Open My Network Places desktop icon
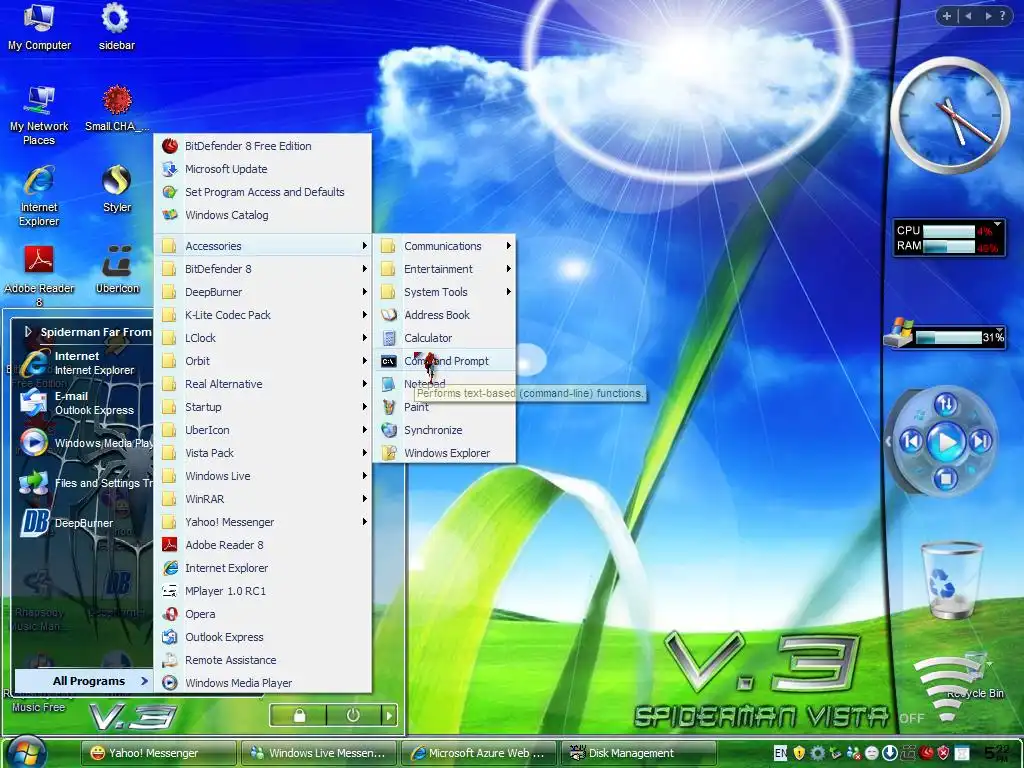 (39, 115)
